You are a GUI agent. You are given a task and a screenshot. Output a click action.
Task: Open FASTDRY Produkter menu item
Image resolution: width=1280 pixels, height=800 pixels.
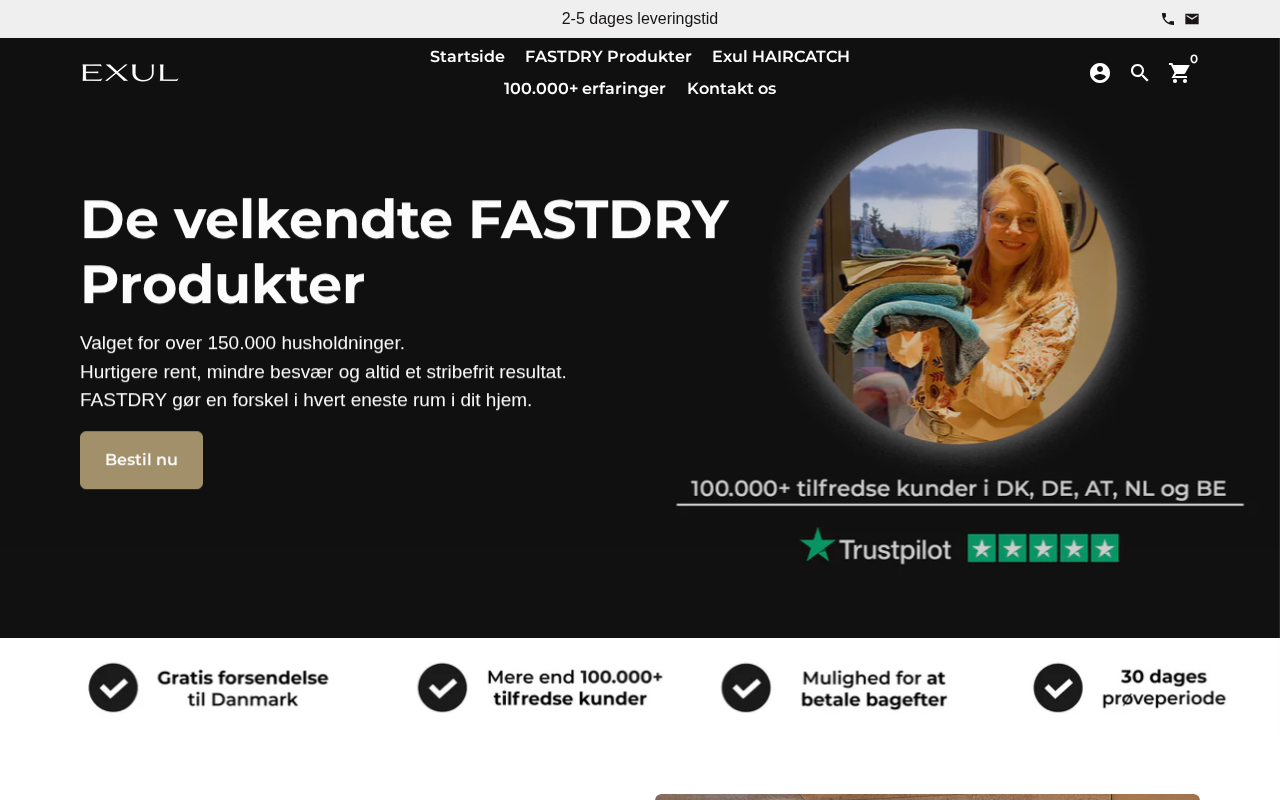[608, 57]
